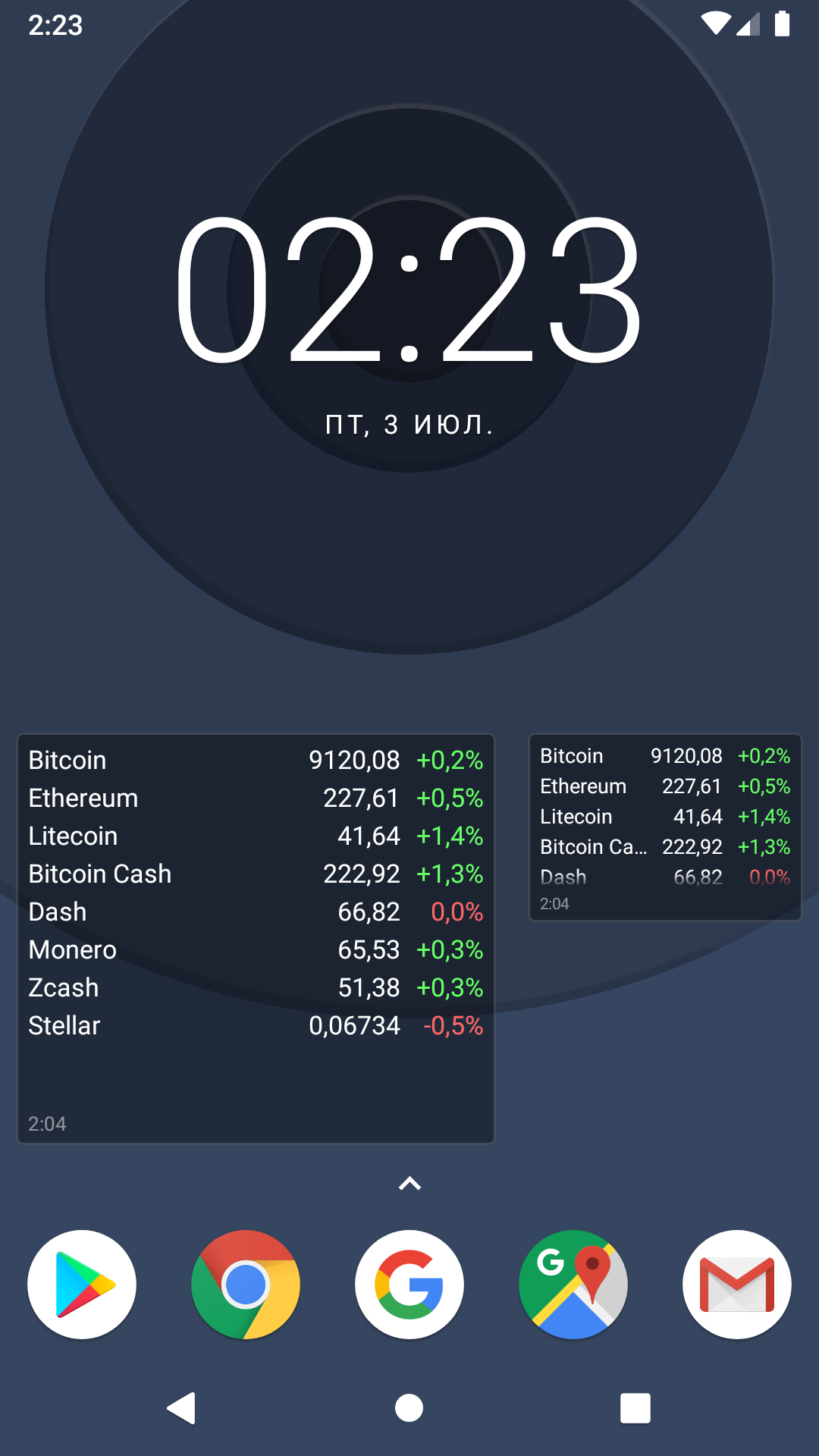Select the Stellar row in the large widget
The width and height of the screenshot is (819, 1456).
pos(255,1026)
